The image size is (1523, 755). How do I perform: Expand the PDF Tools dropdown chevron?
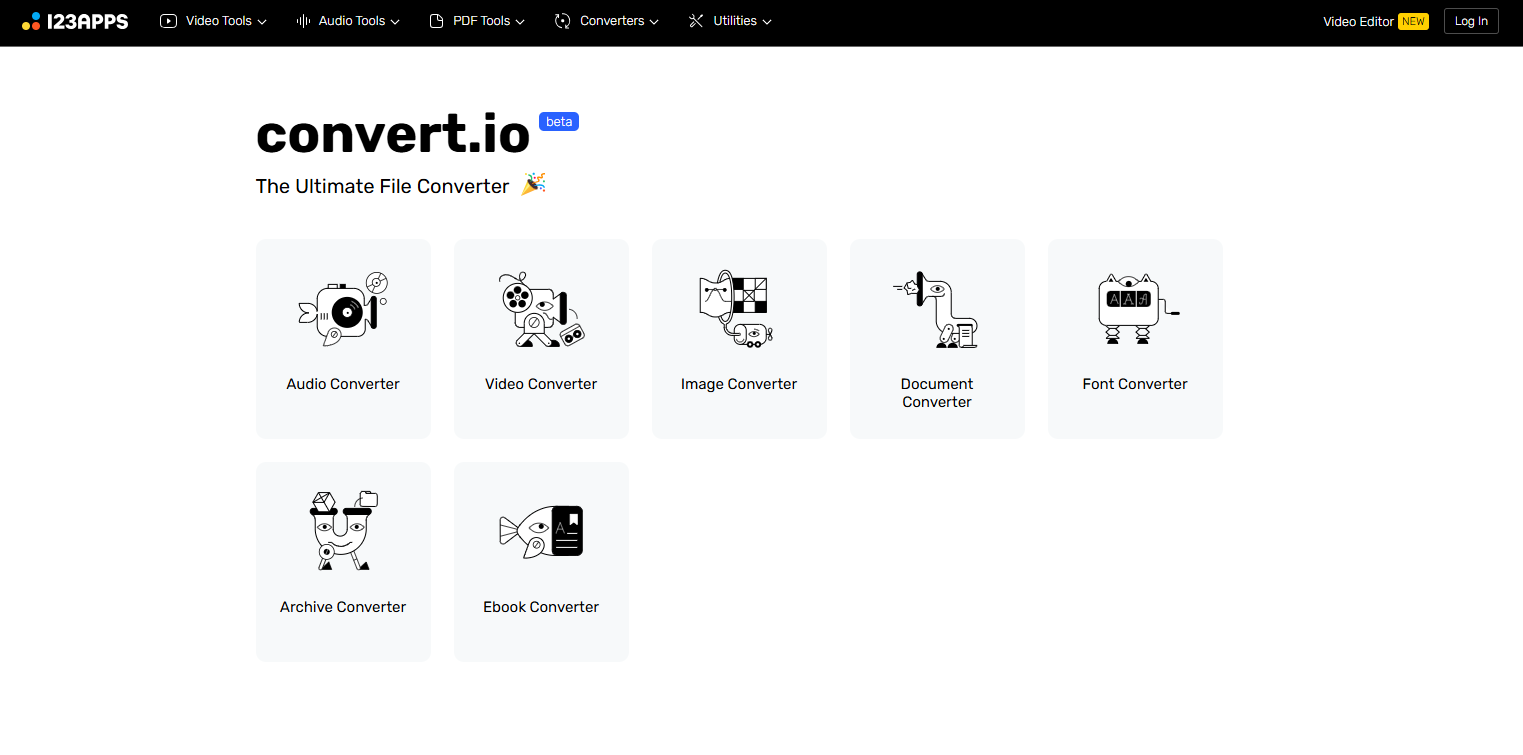pos(520,22)
